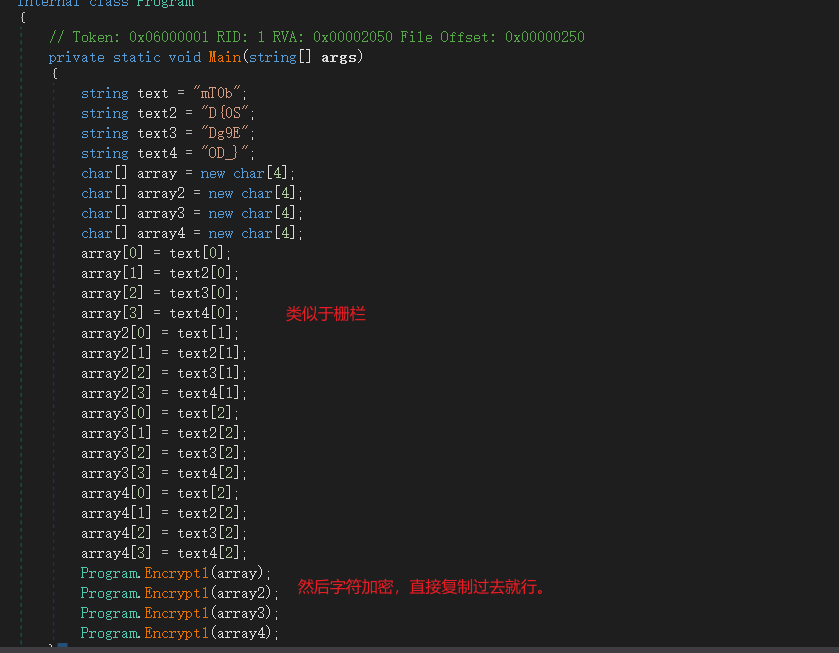
Task: Click the red annotation "类似于栅栏"
Action: [x=326, y=314]
